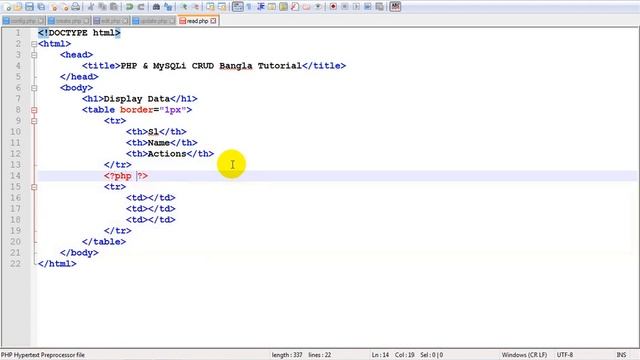Image resolution: width=640 pixels, height=360 pixels.
Task: Open Find dialog with binoculars icon
Action: click(156, 7)
